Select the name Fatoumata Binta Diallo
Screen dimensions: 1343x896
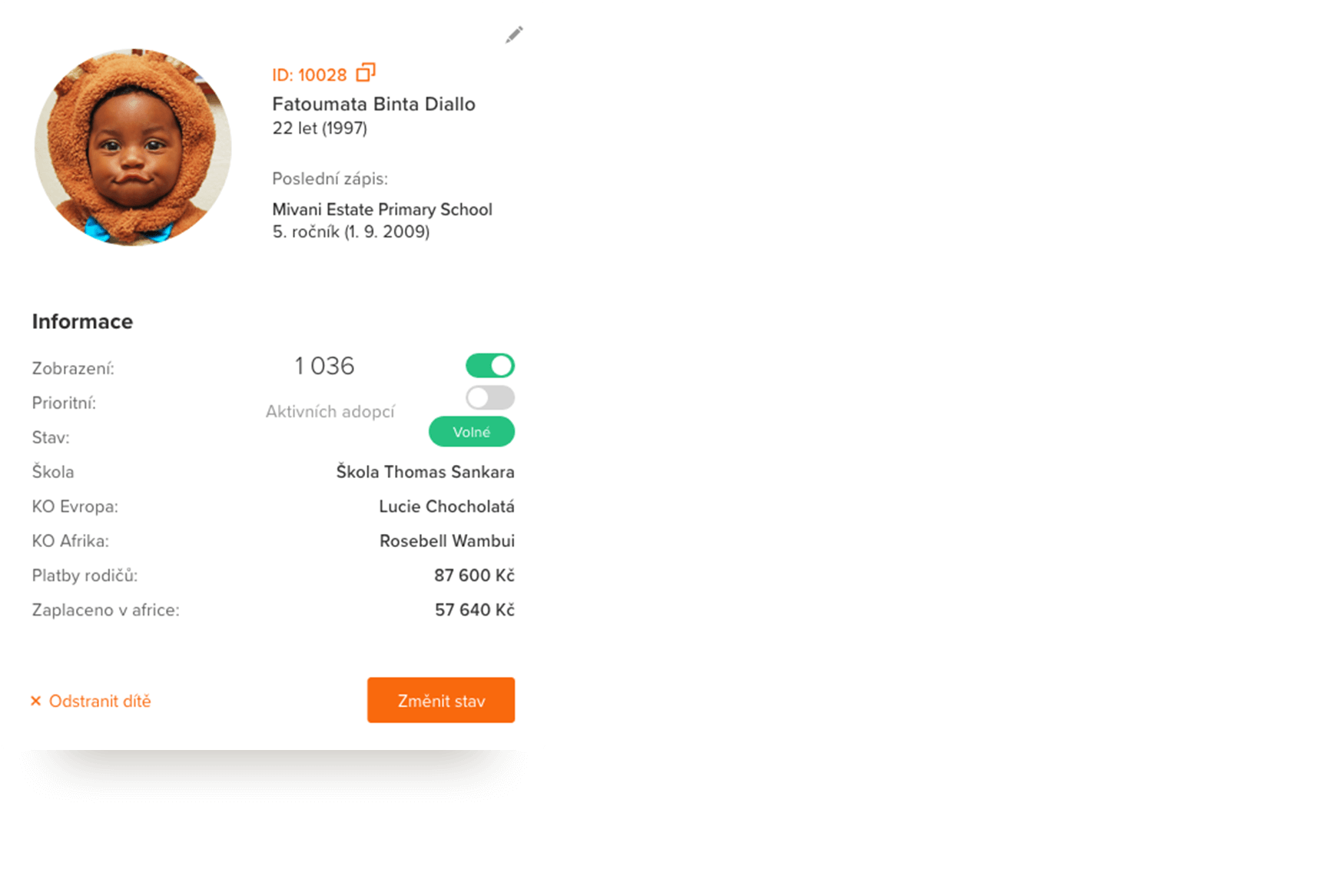click(373, 104)
